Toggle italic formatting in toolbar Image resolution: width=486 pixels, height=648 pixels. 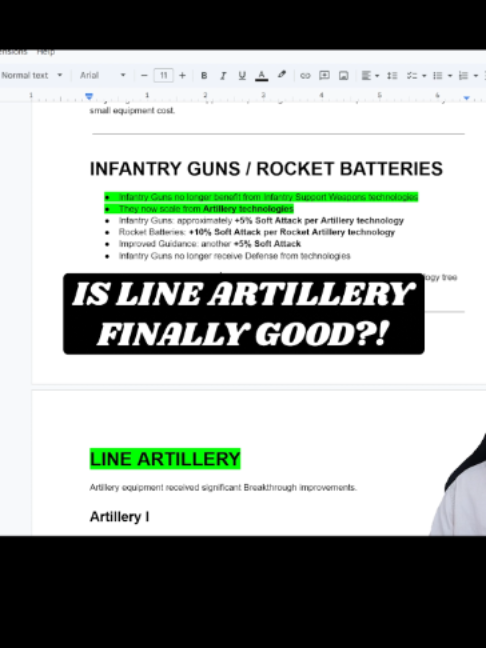[223, 76]
